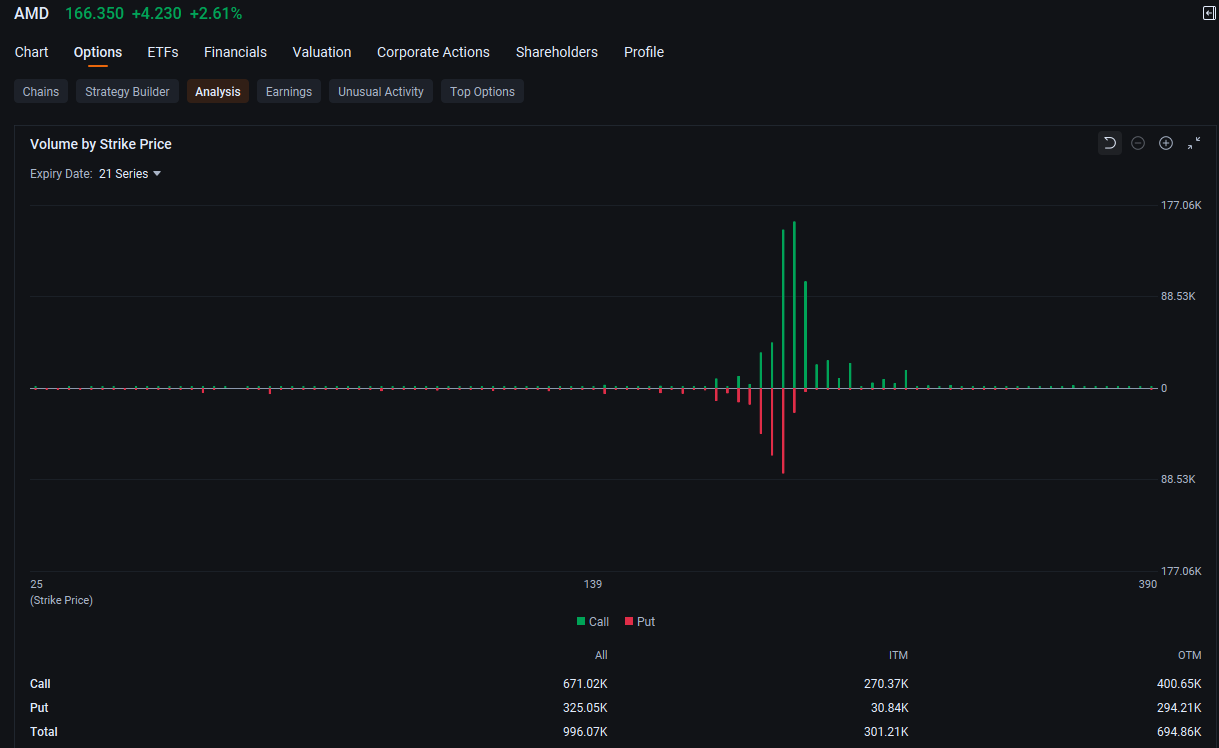
Task: Click the Chains button
Action: 41,91
